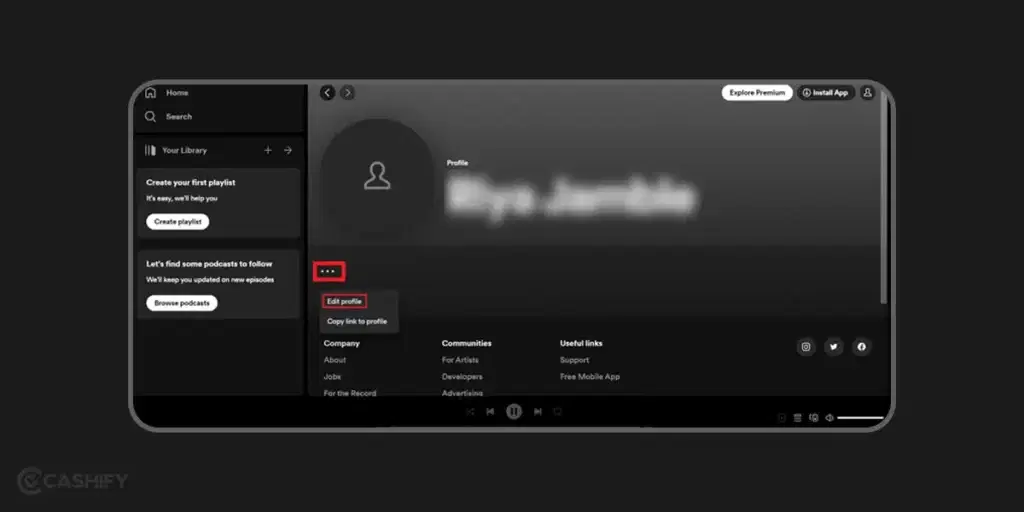Open the About footer link
This screenshot has width=1024, height=512.
coord(335,360)
